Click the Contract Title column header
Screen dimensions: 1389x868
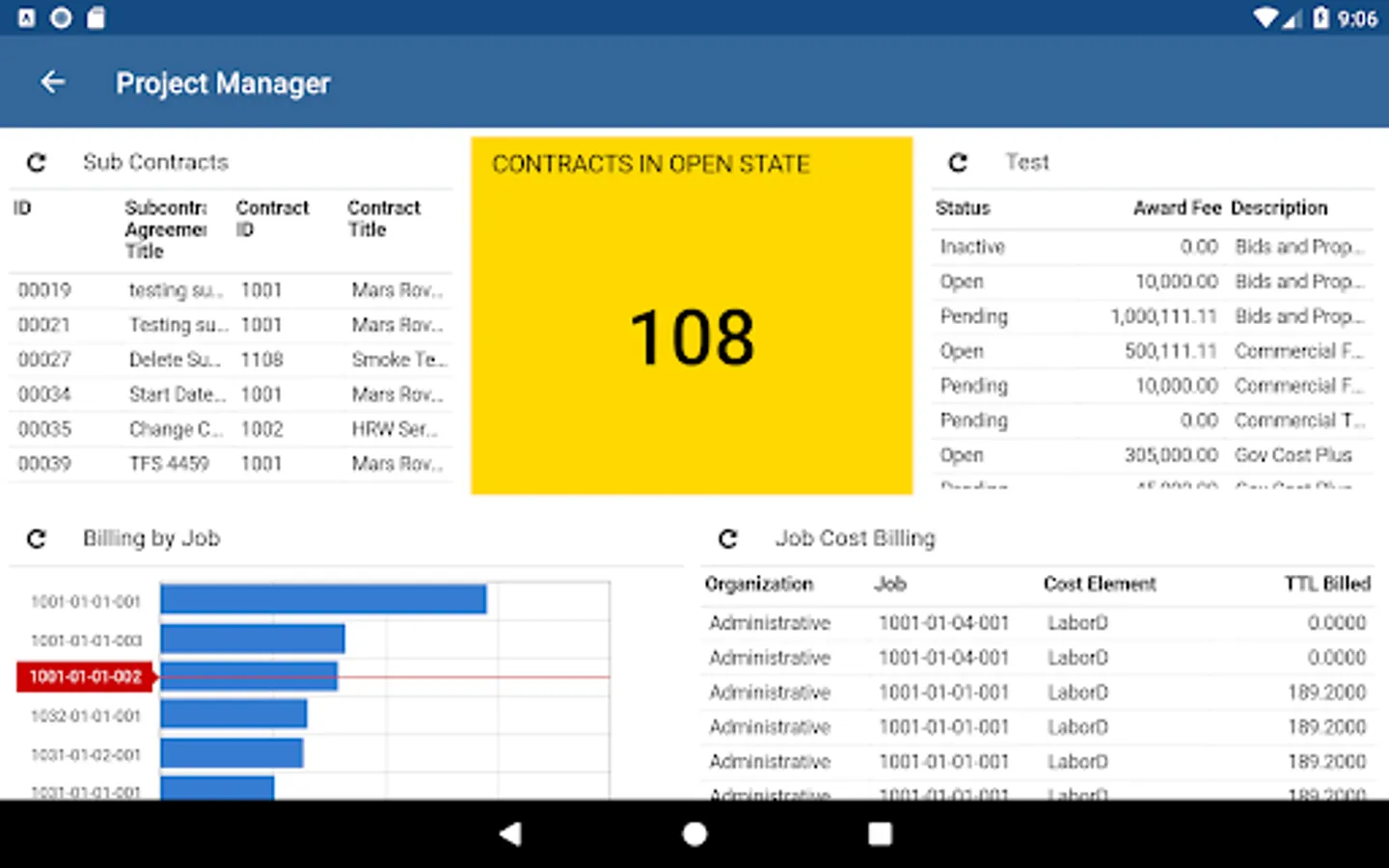coord(384,219)
